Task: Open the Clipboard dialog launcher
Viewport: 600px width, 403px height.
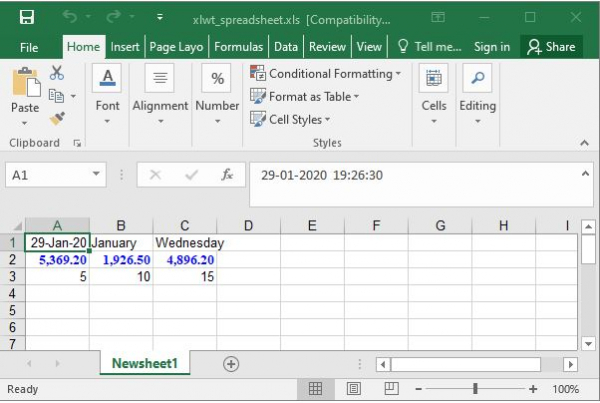Action: (x=77, y=143)
